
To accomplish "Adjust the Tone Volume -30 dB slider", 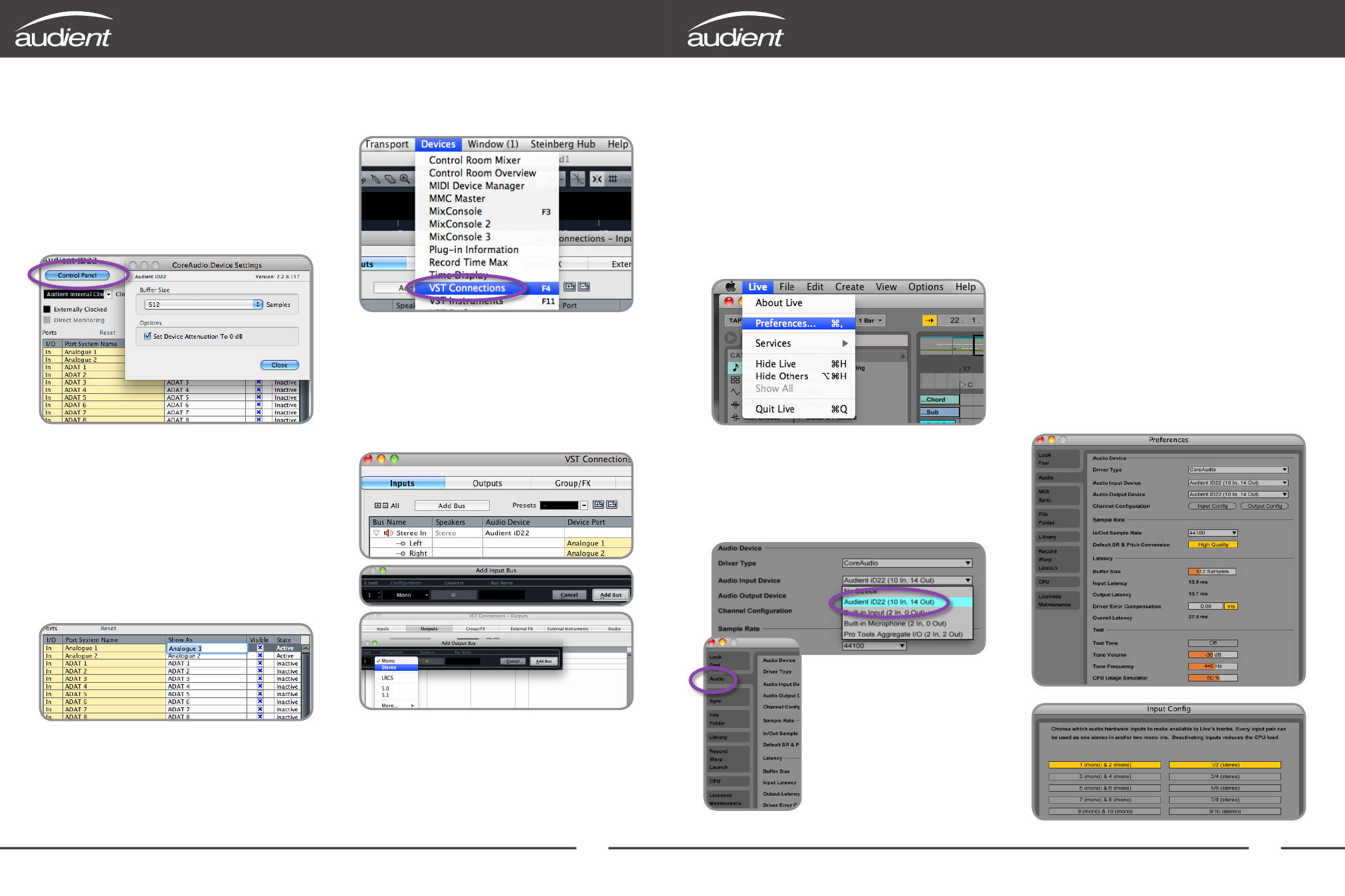I will (1213, 655).
